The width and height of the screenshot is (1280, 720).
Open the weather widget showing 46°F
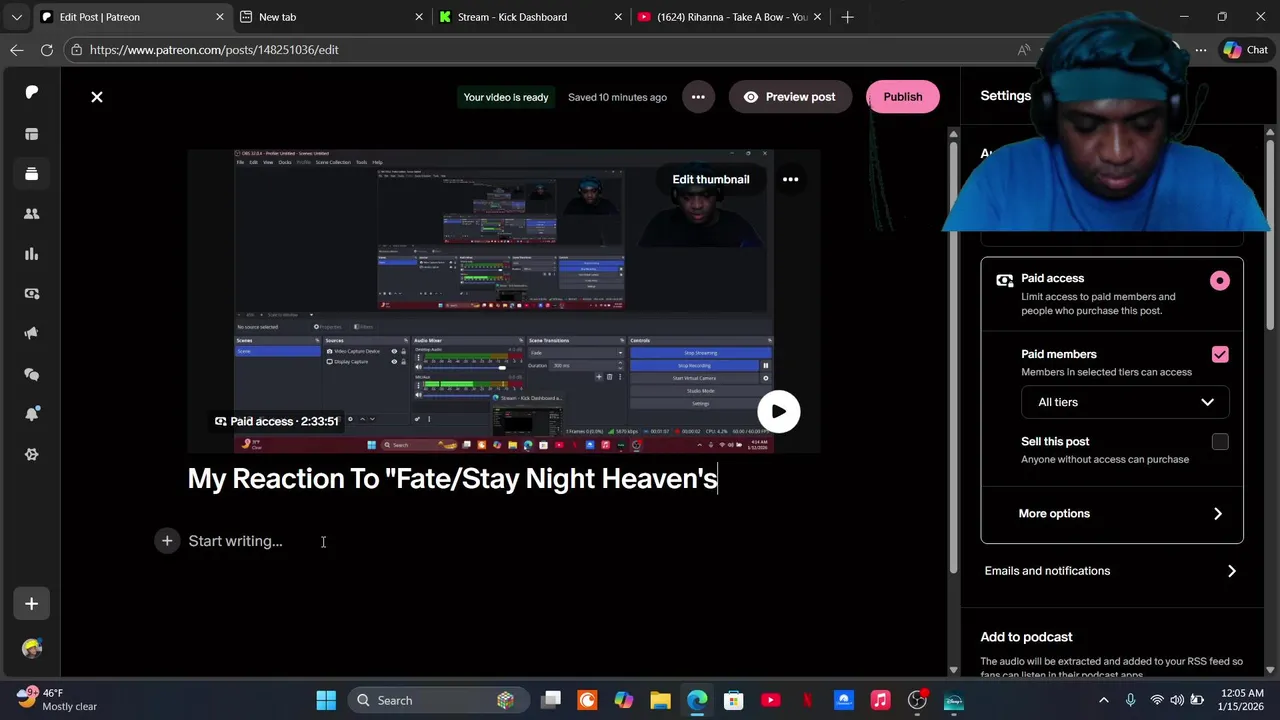click(x=58, y=699)
